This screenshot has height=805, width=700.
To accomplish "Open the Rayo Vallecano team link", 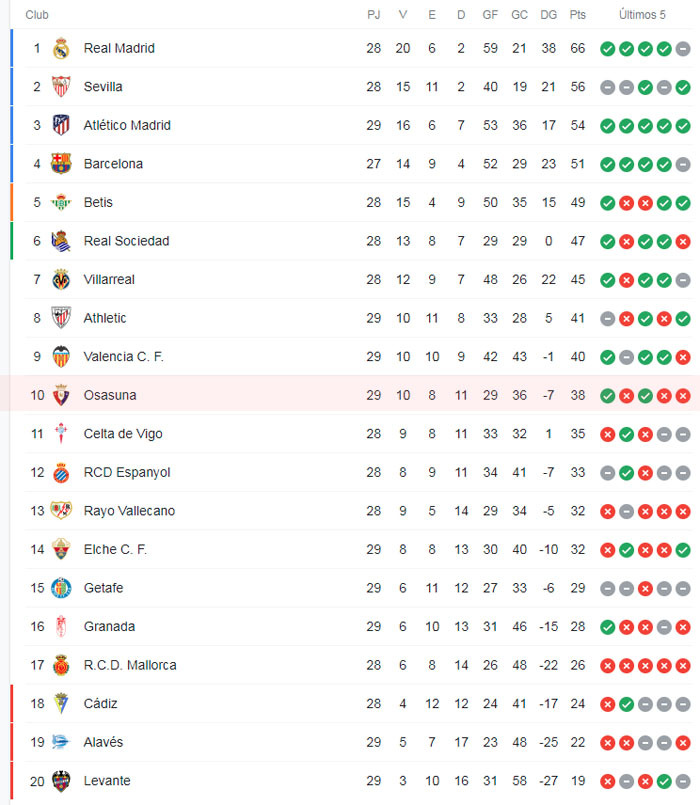I will (x=129, y=511).
